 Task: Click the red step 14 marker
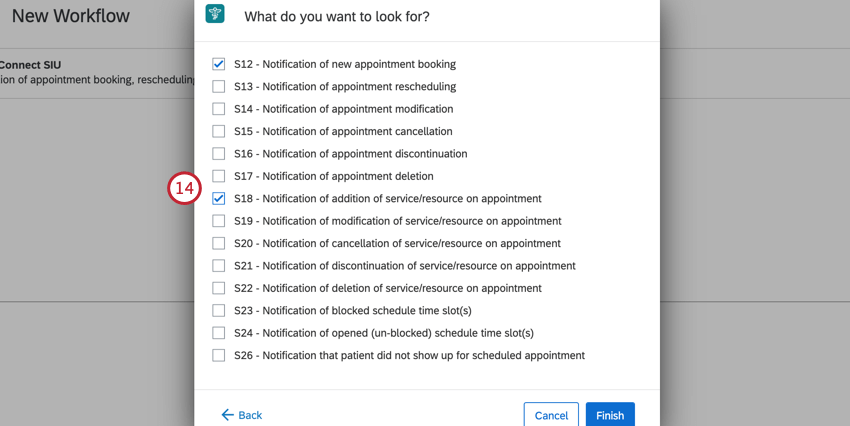(x=184, y=188)
